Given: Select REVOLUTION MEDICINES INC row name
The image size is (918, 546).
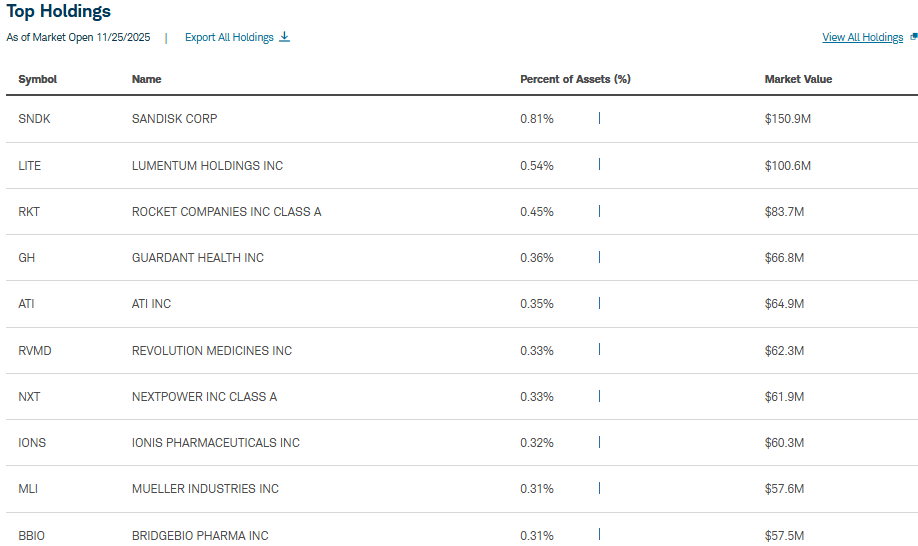Looking at the screenshot, I should (212, 351).
